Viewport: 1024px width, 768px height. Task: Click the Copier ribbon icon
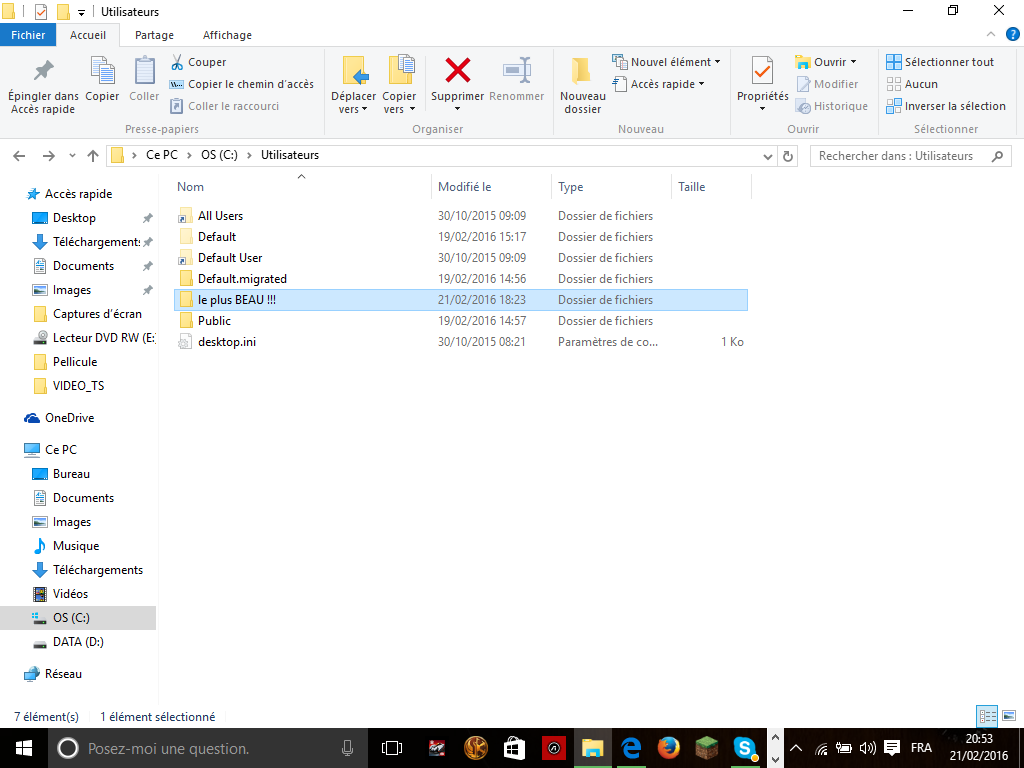[x=102, y=79]
